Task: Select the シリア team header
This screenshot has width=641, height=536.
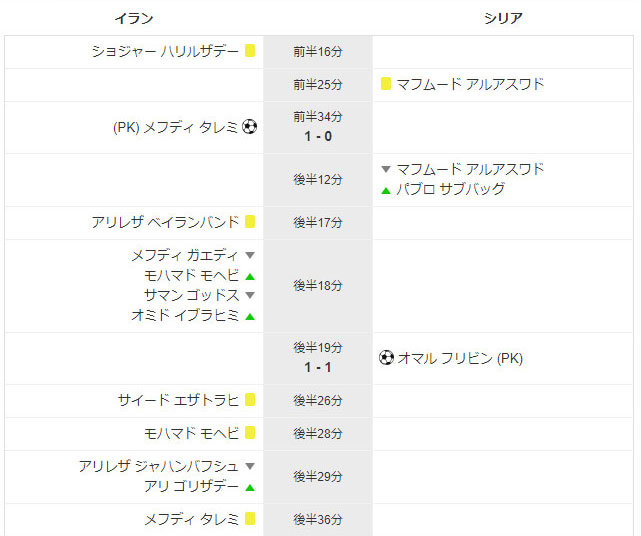Action: tap(503, 18)
